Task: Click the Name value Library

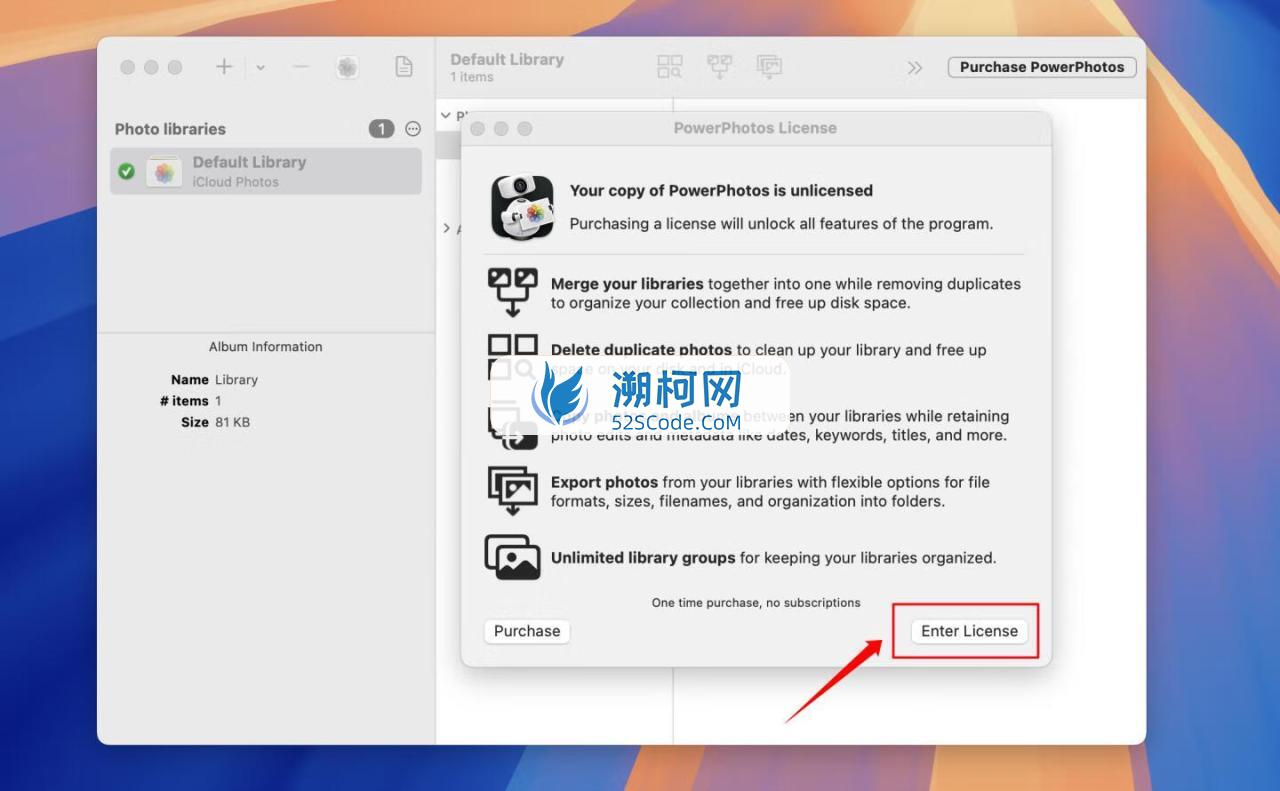Action: 236,380
